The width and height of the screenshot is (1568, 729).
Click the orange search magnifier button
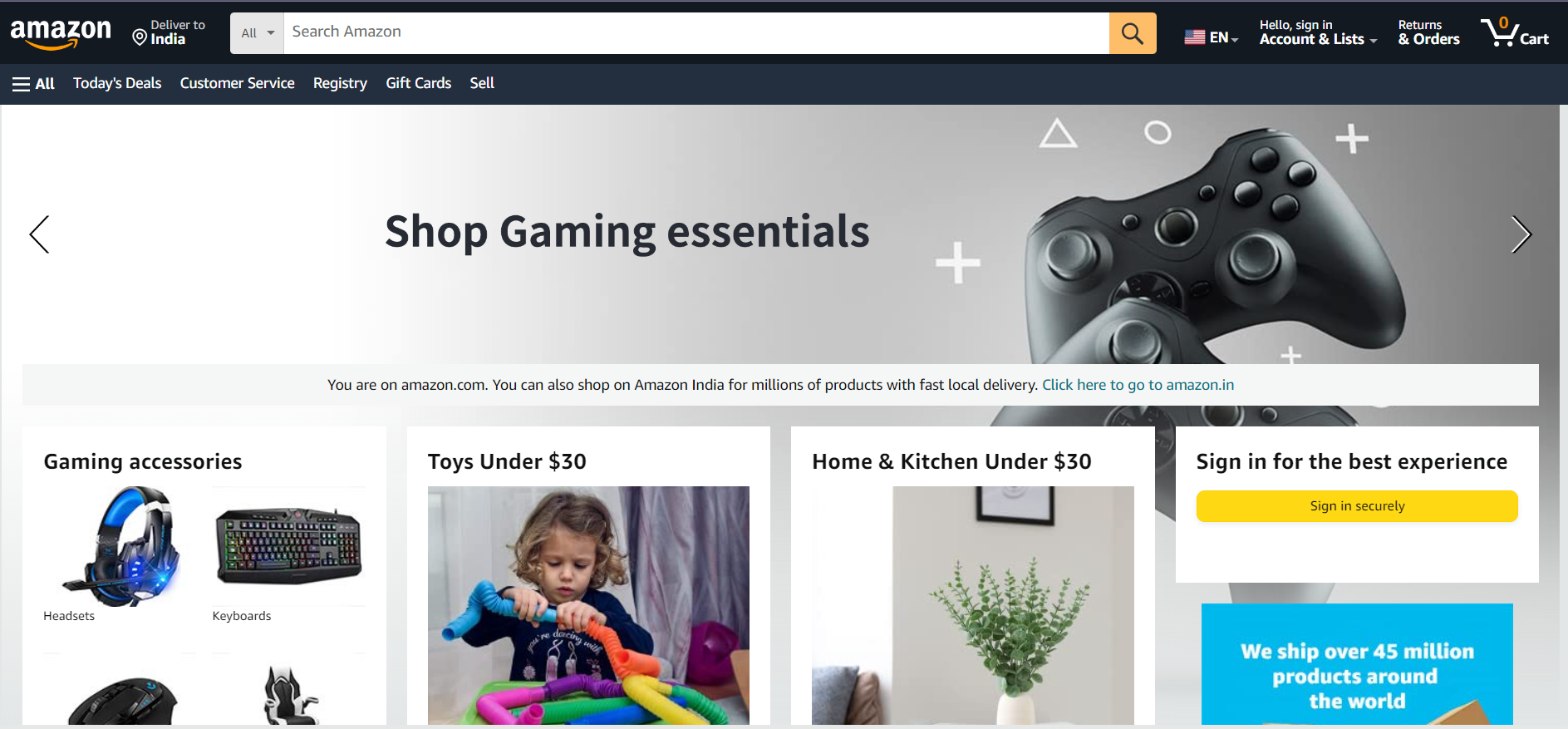click(1132, 33)
